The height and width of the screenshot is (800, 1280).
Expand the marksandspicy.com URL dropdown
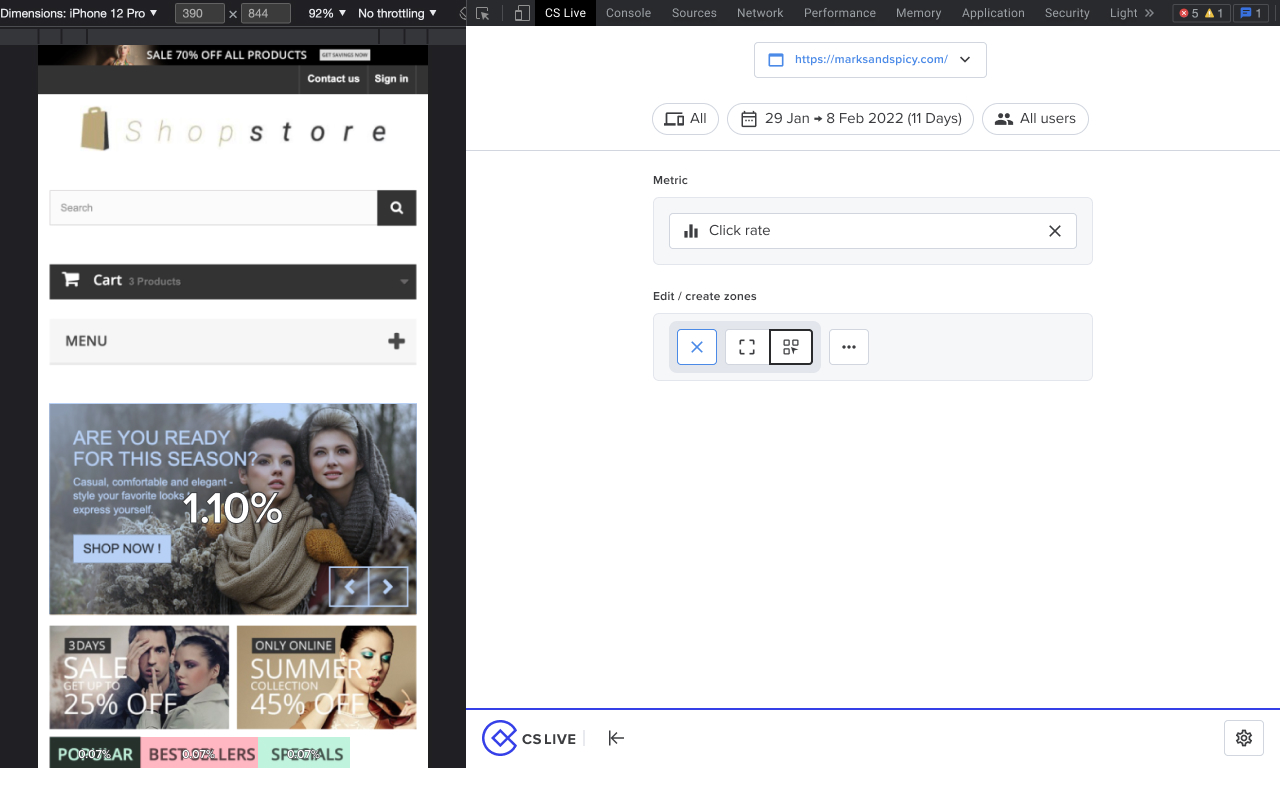[x=870, y=60]
